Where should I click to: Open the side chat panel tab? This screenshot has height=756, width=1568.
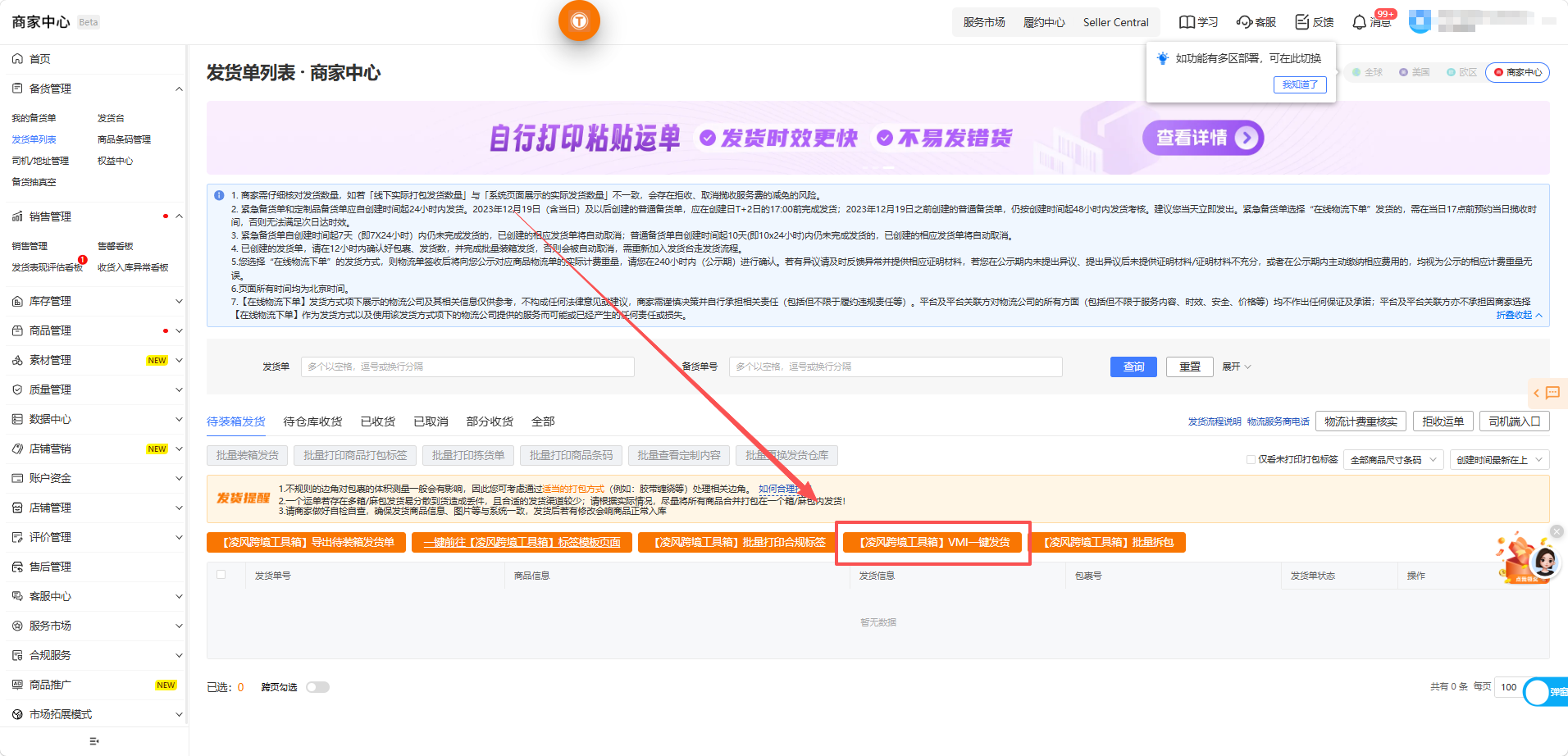click(1548, 393)
